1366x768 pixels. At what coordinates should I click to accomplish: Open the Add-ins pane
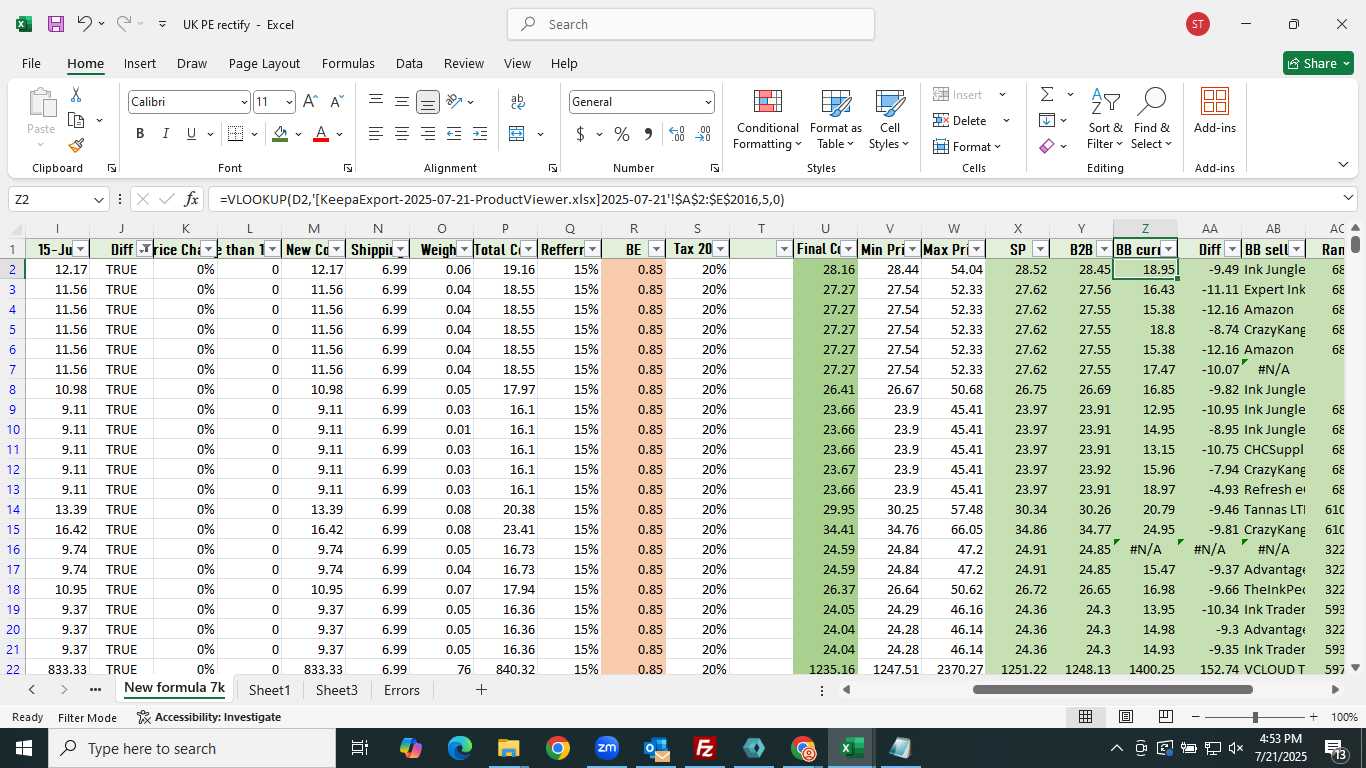[x=1214, y=111]
